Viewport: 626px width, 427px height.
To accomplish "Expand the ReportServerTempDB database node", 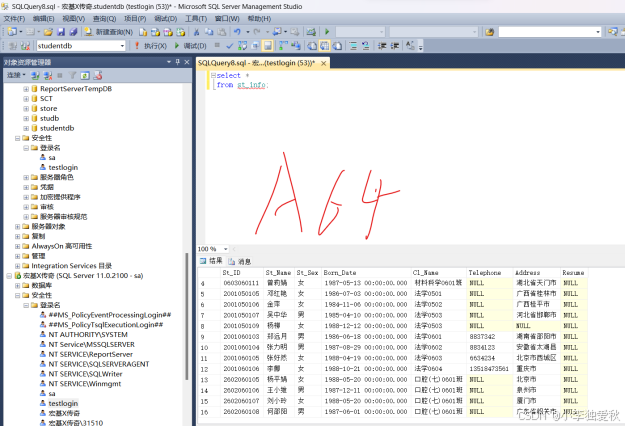I will point(26,89).
